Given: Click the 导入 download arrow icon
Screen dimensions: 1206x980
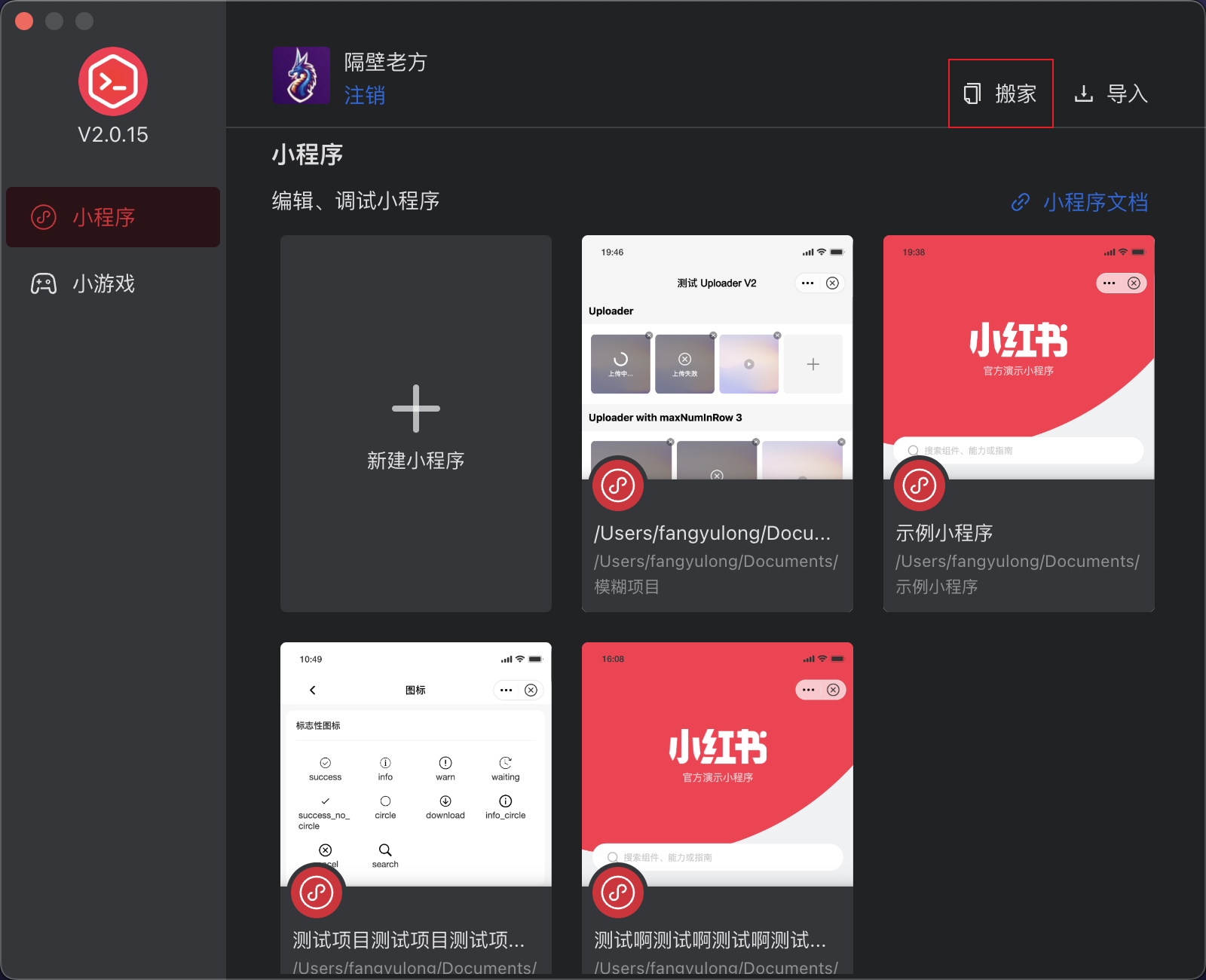Looking at the screenshot, I should pyautogui.click(x=1084, y=93).
